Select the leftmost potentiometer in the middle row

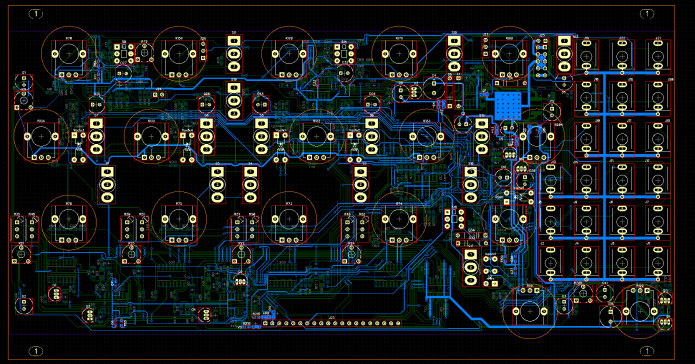[x=41, y=137]
